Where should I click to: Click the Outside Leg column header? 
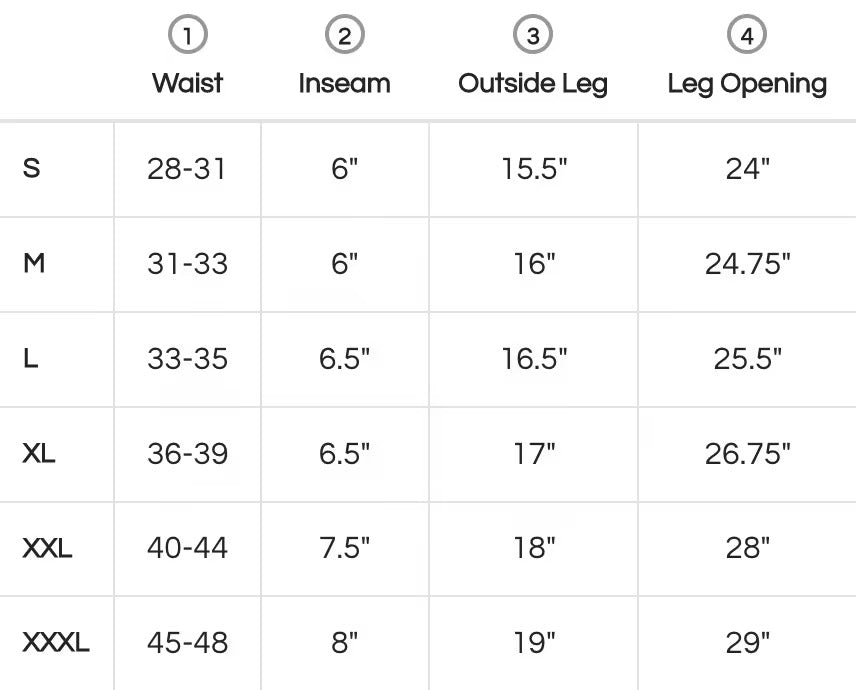(x=533, y=83)
